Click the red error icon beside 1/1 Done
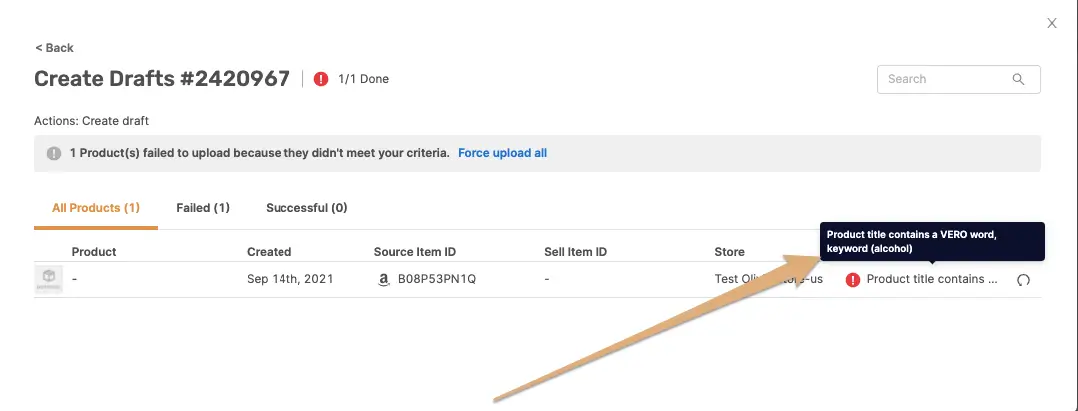This screenshot has width=1078, height=411. tap(321, 79)
